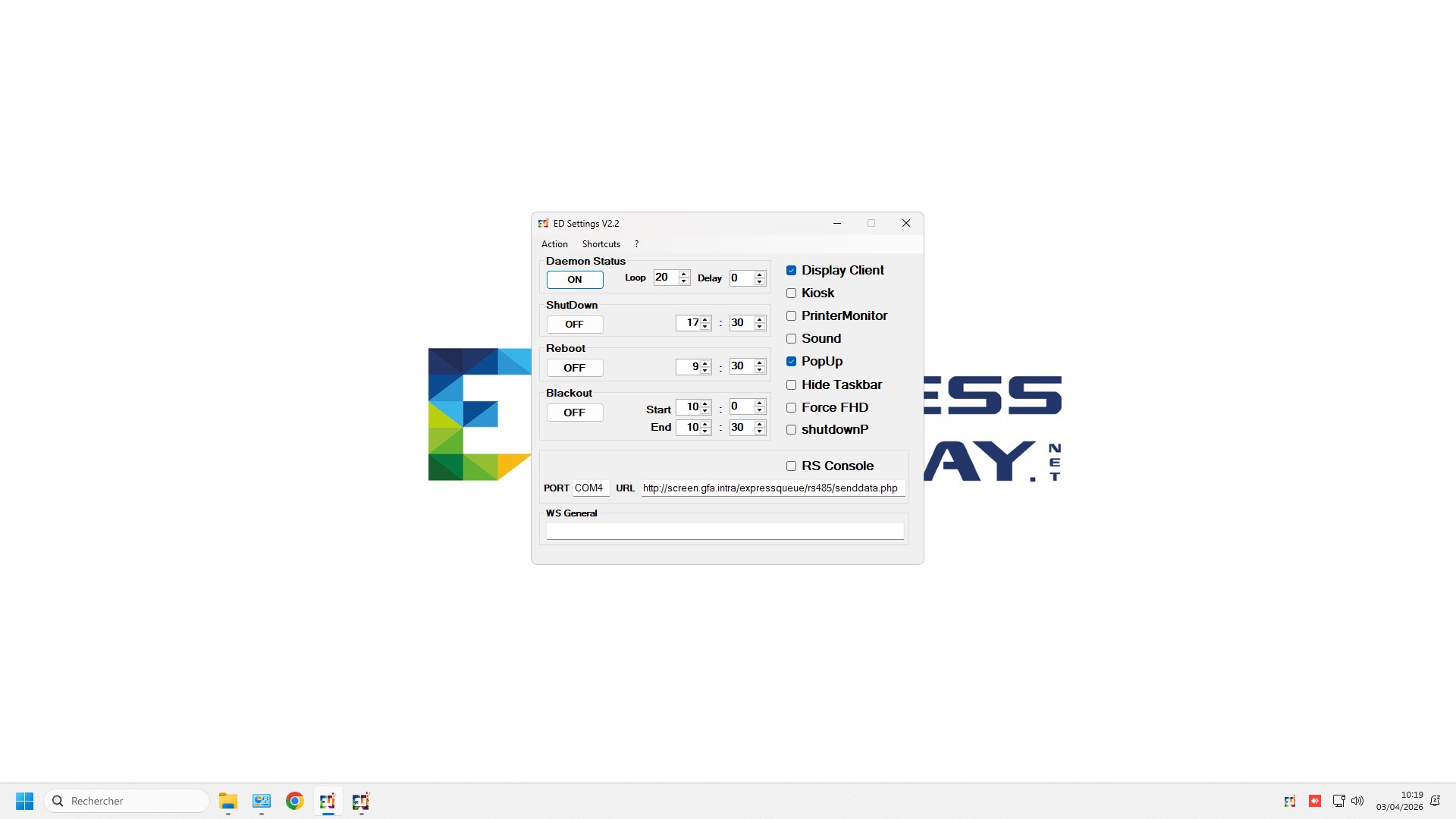1456x819 pixels.
Task: Click the volume speaker tray icon
Action: [1357, 801]
